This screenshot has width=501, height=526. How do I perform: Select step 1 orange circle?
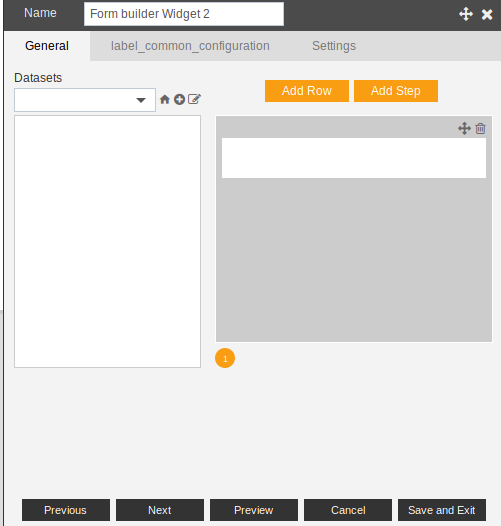click(x=225, y=358)
